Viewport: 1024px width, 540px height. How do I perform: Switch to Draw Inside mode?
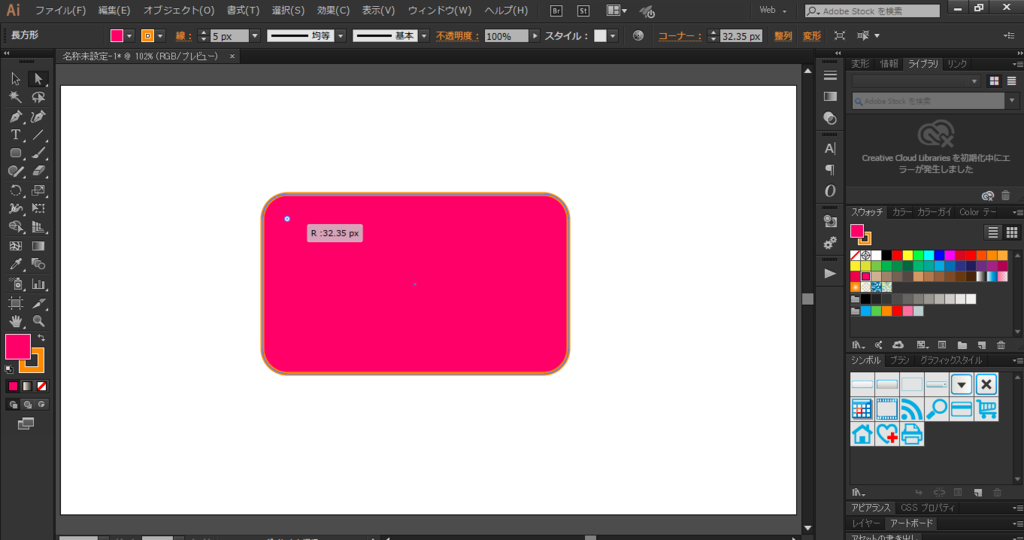[41, 405]
